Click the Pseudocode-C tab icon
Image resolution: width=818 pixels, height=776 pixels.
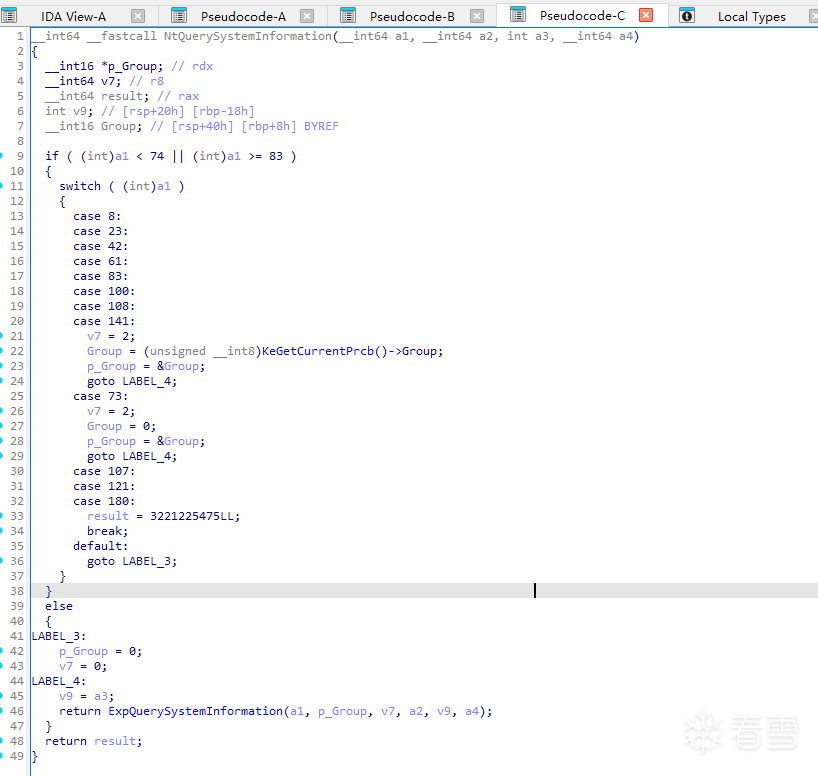pyautogui.click(x=518, y=15)
